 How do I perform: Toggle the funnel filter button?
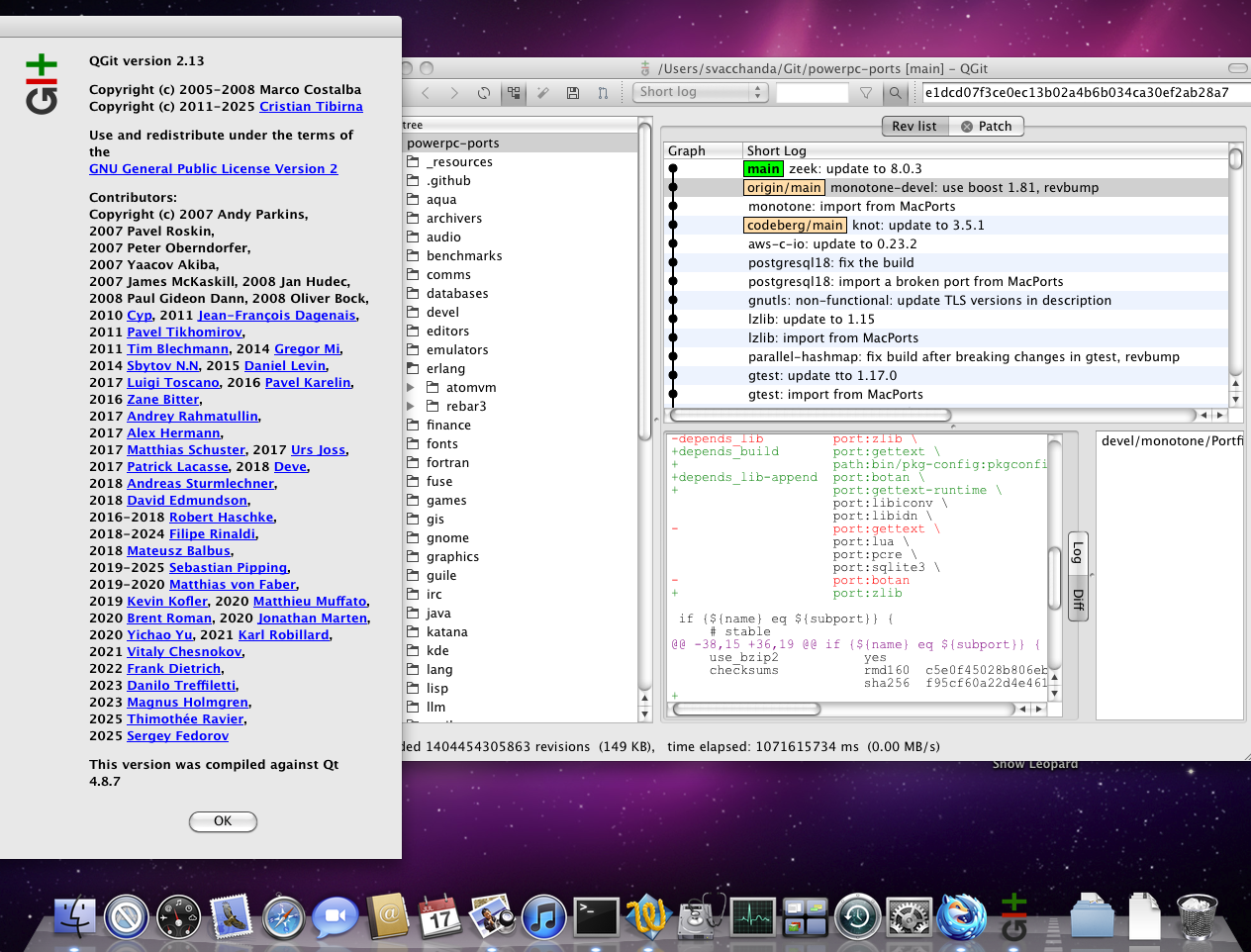(866, 93)
